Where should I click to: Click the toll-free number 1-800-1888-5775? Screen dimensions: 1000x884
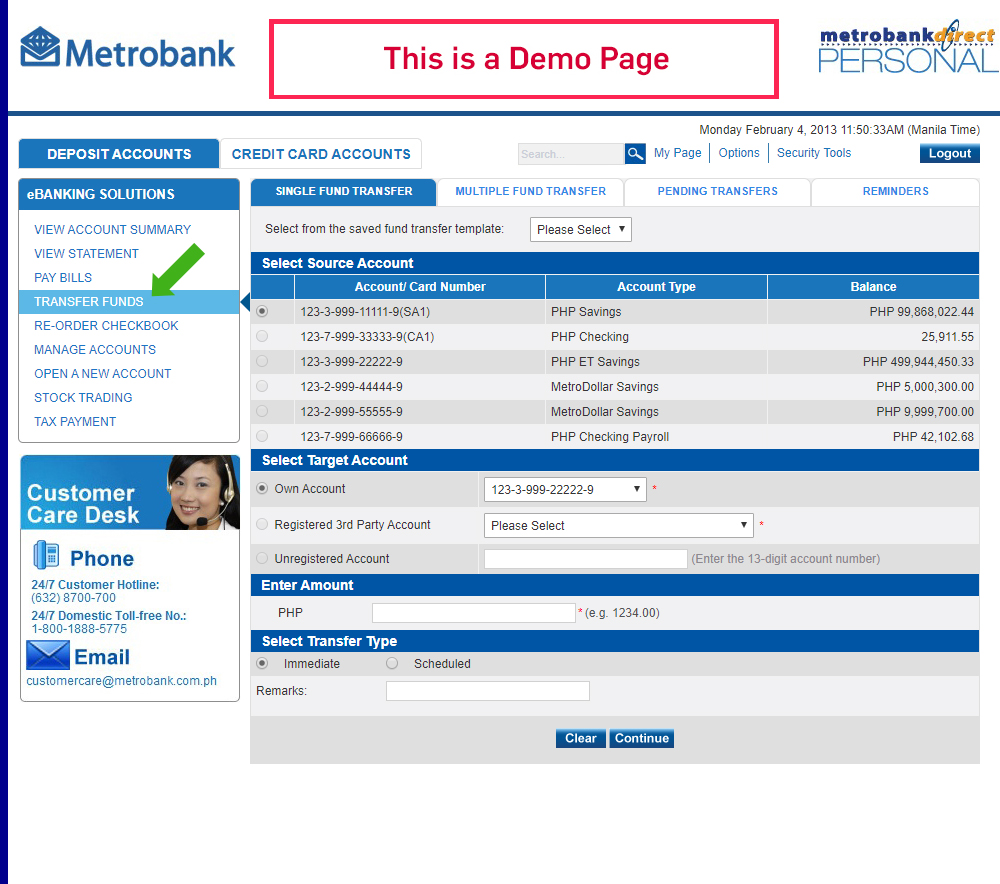tap(79, 629)
